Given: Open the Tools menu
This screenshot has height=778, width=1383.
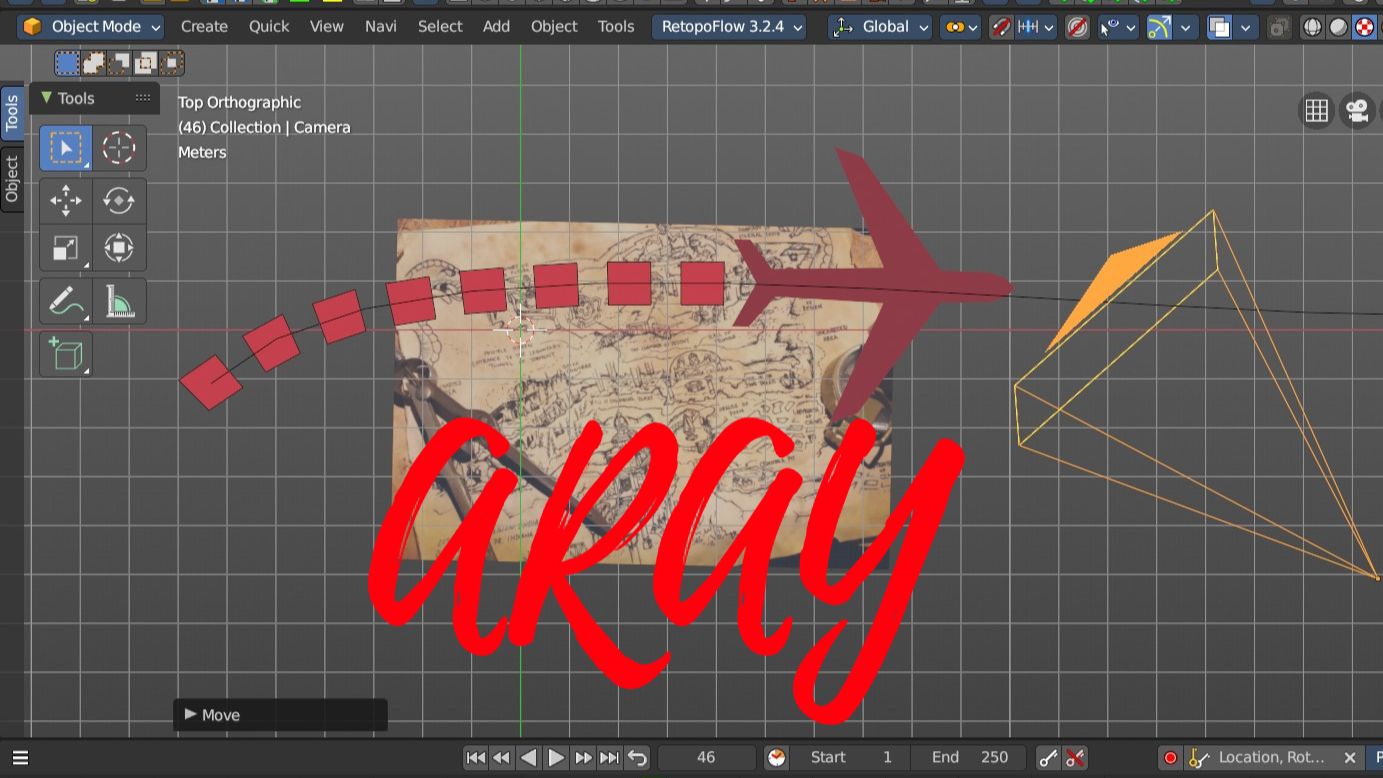Looking at the screenshot, I should coord(616,27).
